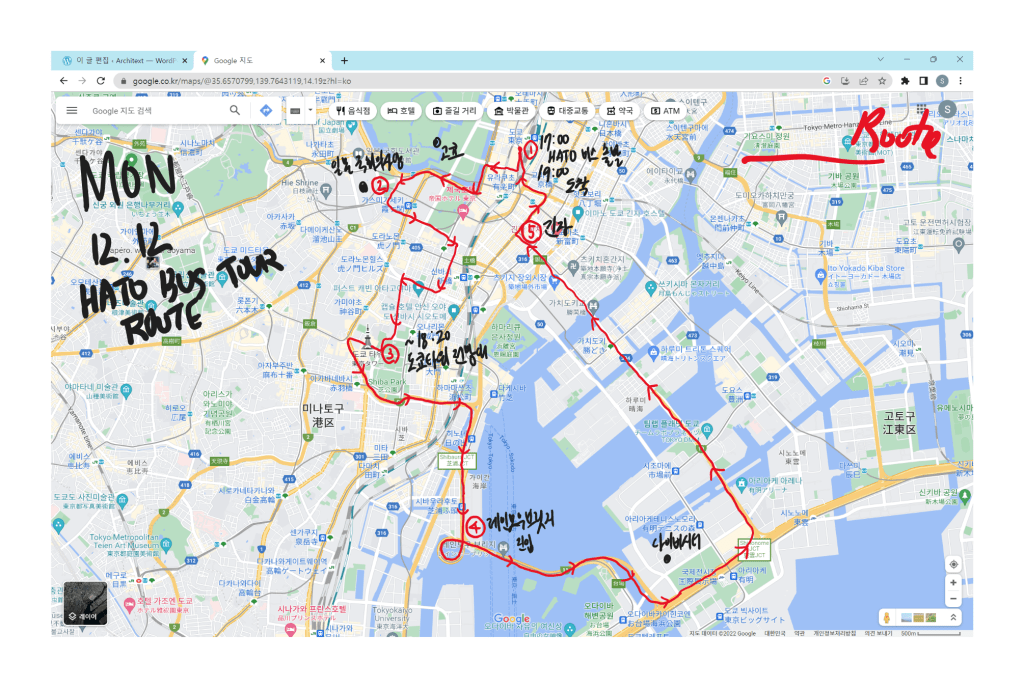Click the my location target button

pos(953,565)
